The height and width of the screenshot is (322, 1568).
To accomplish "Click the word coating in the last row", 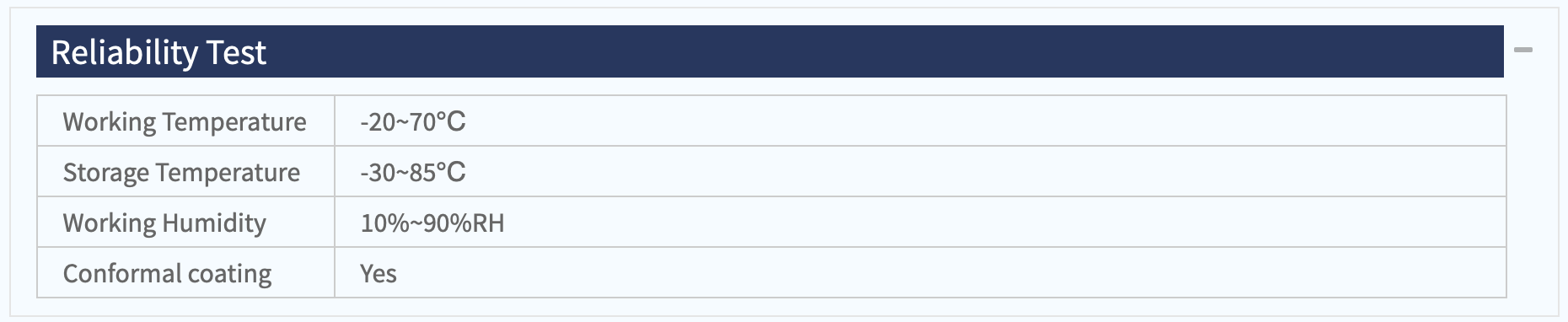I will pyautogui.click(x=229, y=274).
